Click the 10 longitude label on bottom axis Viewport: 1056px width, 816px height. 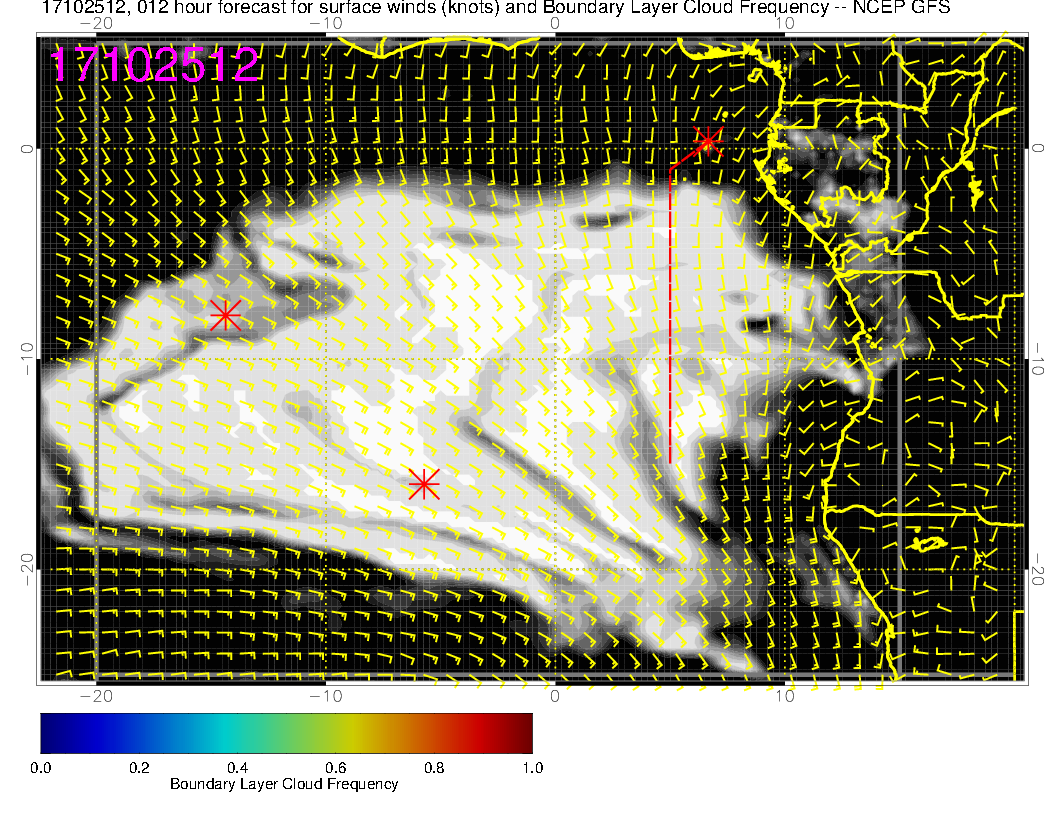785,696
